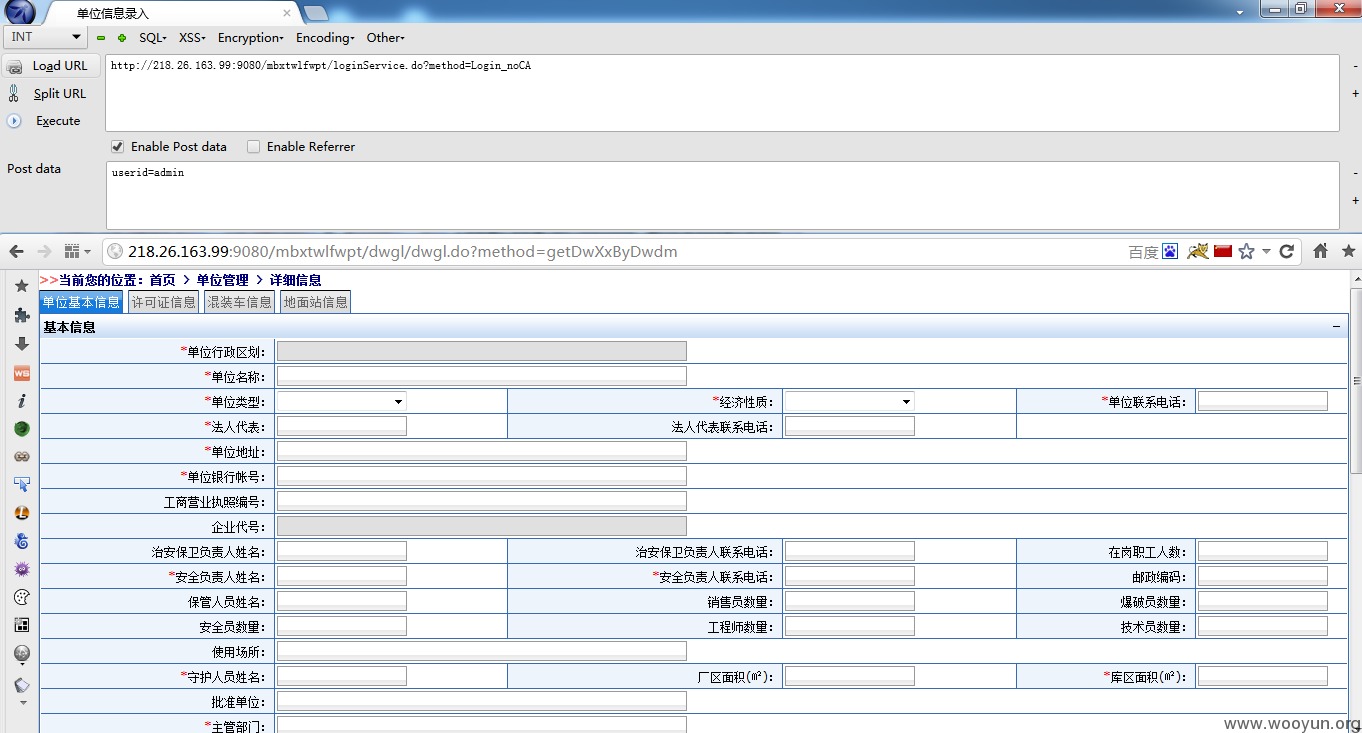
Task: Click the color palette sidebar icon
Action: [x=22, y=597]
